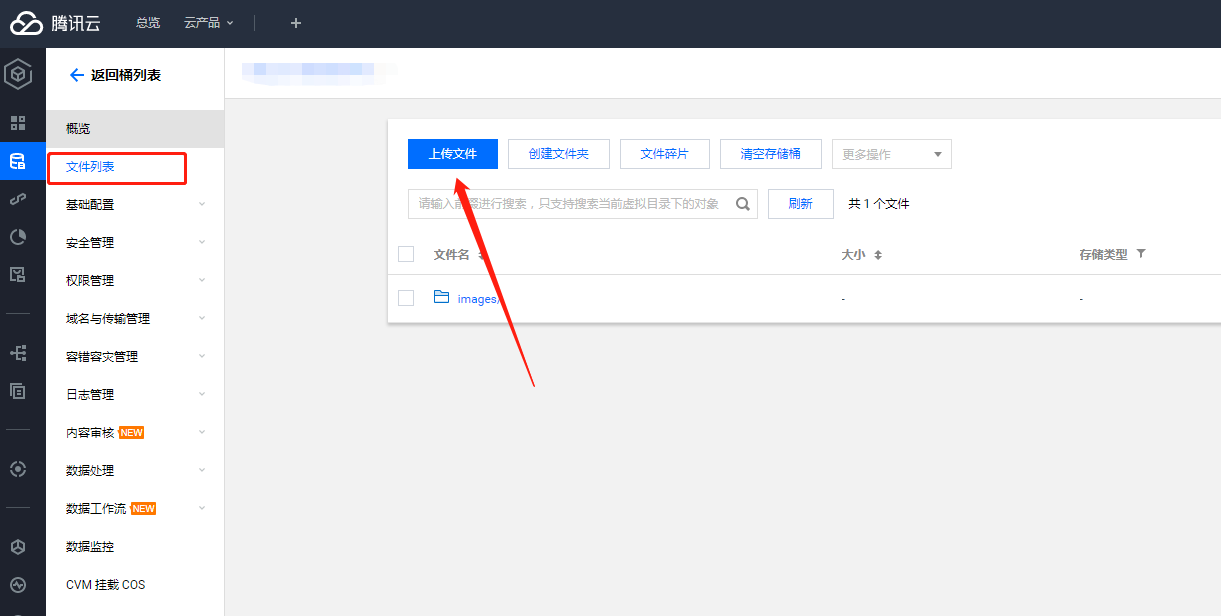1221x616 pixels.
Task: Open the circular target icon in the left rail
Action: pos(18,469)
